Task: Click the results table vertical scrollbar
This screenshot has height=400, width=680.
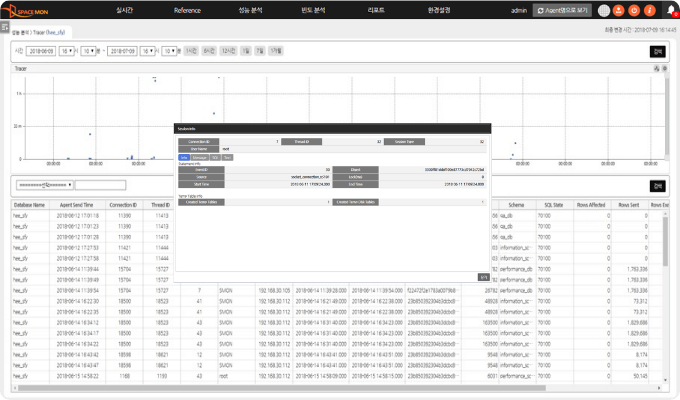Action: (665, 241)
